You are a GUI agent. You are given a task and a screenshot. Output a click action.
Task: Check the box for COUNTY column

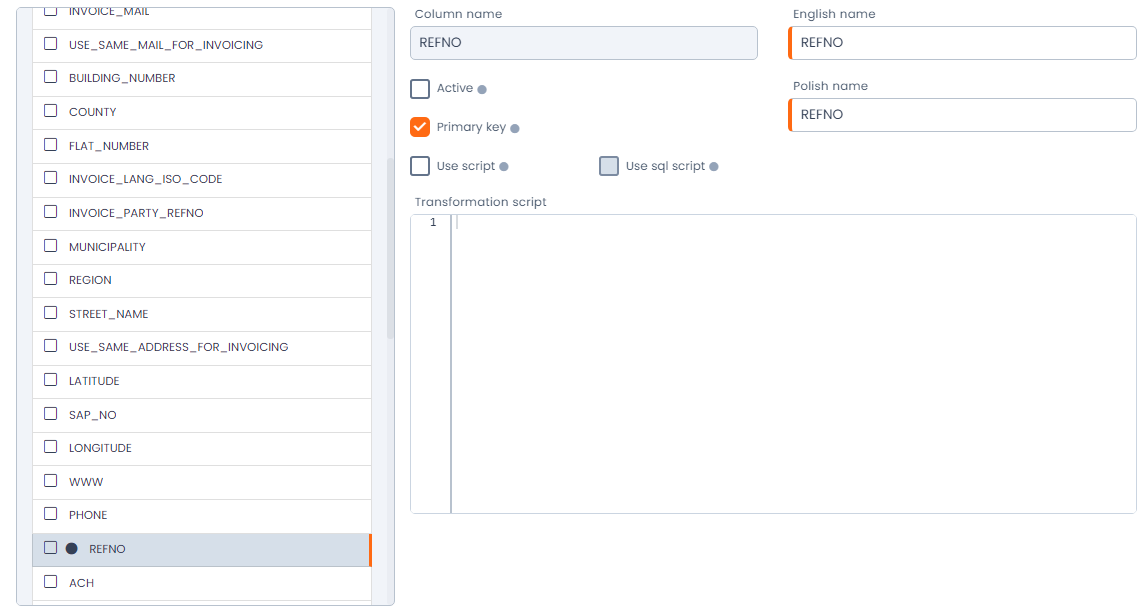[50, 112]
